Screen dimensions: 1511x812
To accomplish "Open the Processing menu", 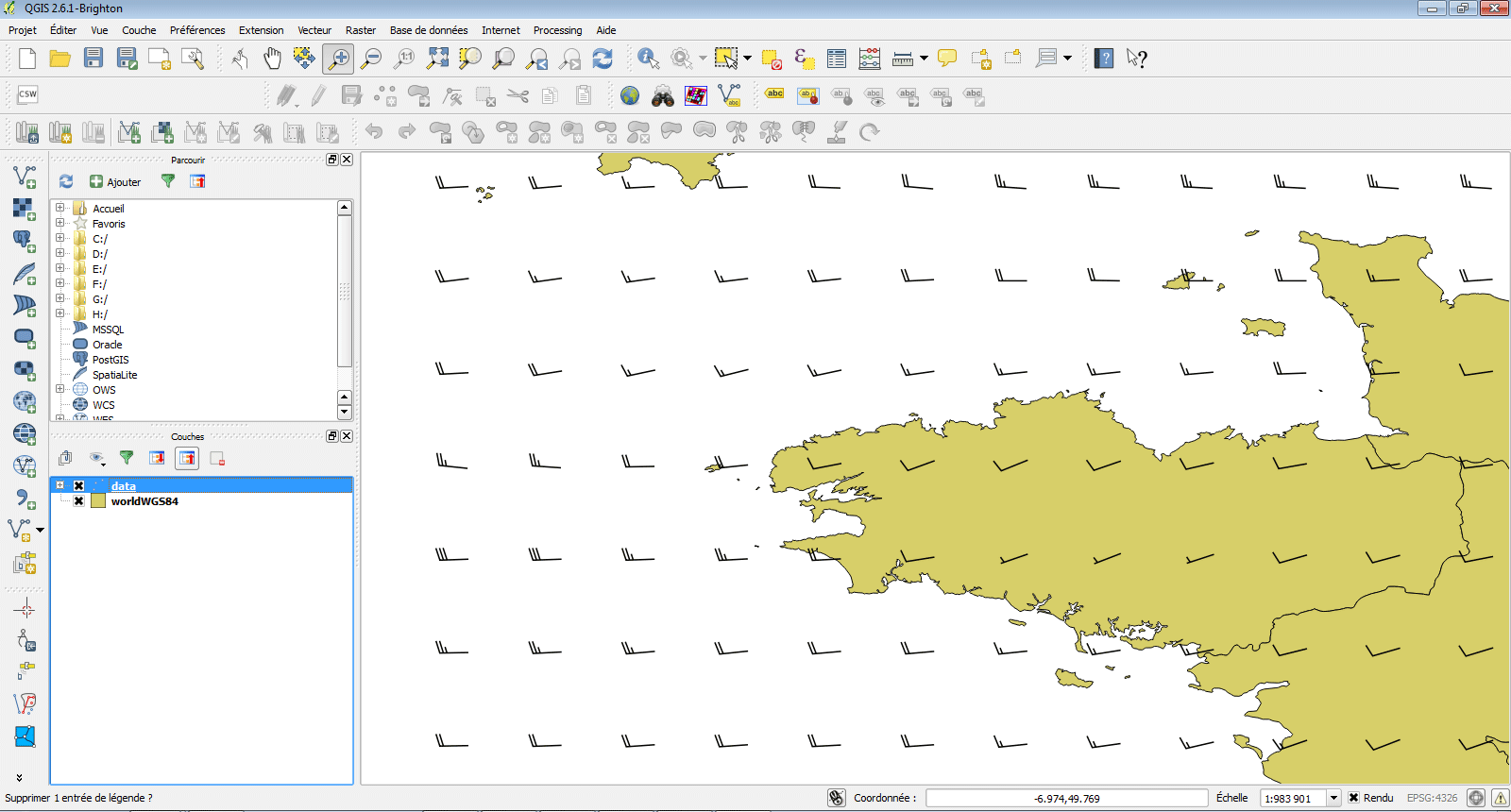I will [x=557, y=30].
